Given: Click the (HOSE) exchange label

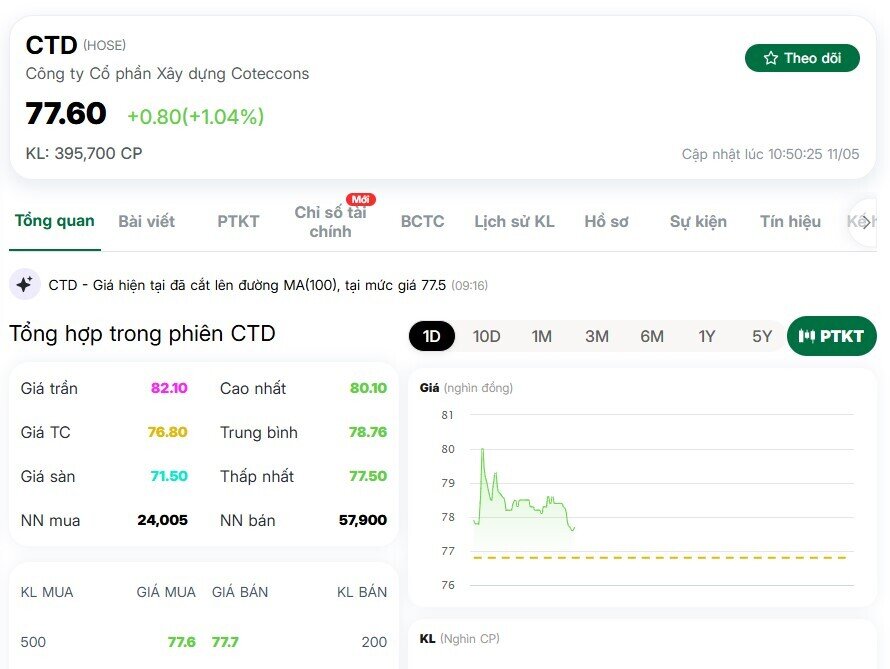Looking at the screenshot, I should (104, 45).
